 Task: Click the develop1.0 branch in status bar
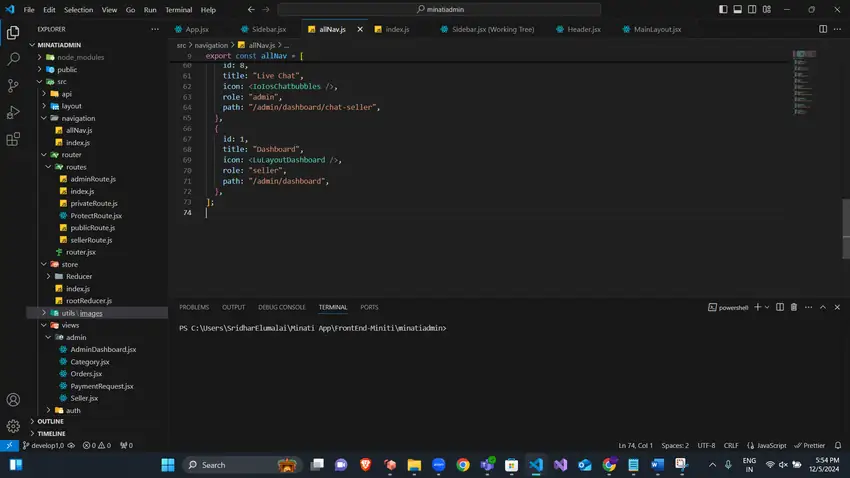(43, 445)
